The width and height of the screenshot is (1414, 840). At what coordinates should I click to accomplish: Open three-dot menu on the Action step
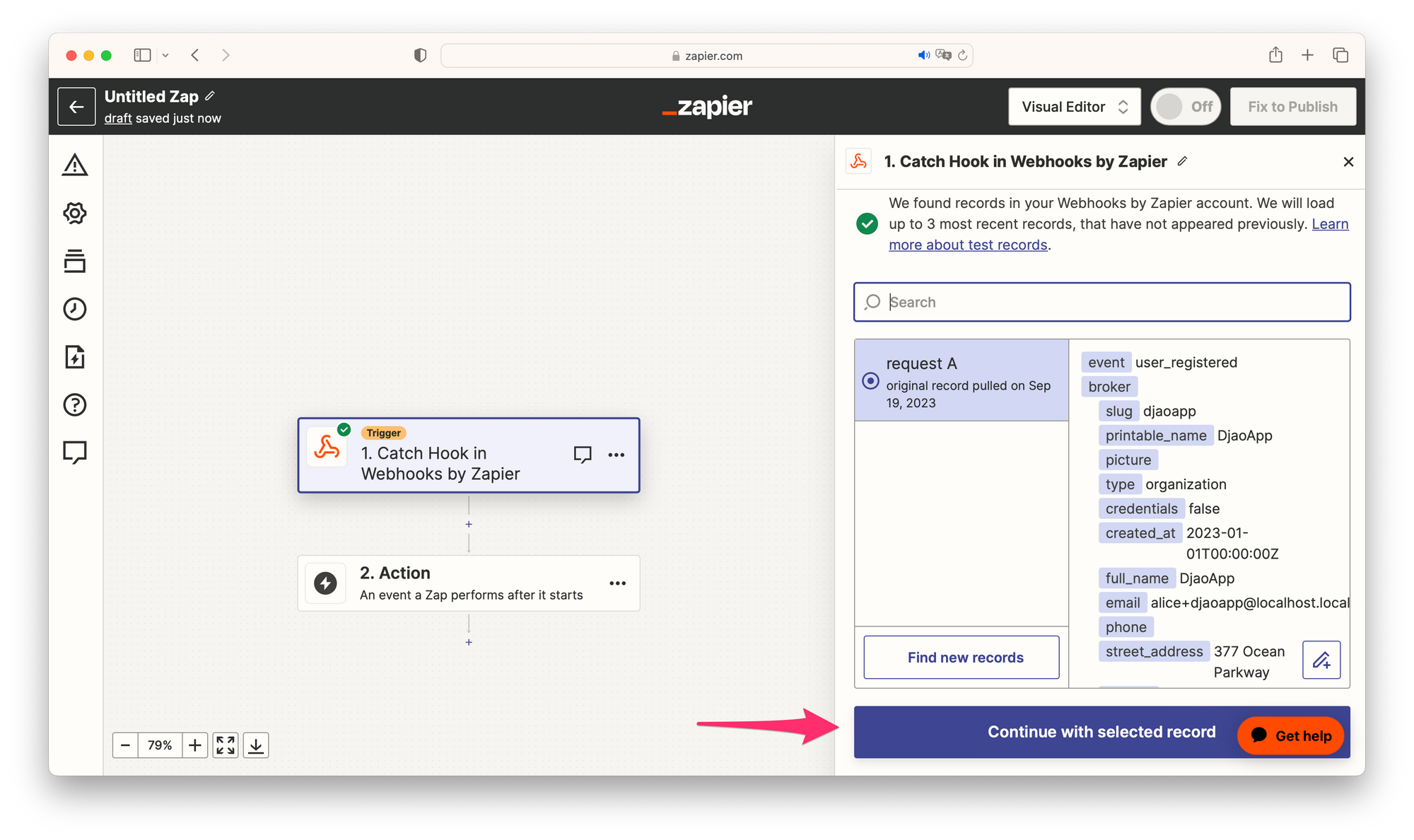click(x=618, y=583)
